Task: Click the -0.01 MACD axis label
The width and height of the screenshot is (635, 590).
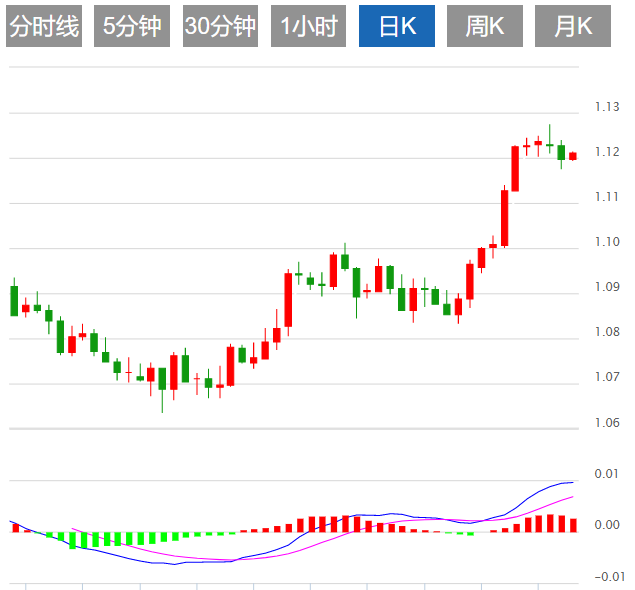Action: [x=609, y=577]
